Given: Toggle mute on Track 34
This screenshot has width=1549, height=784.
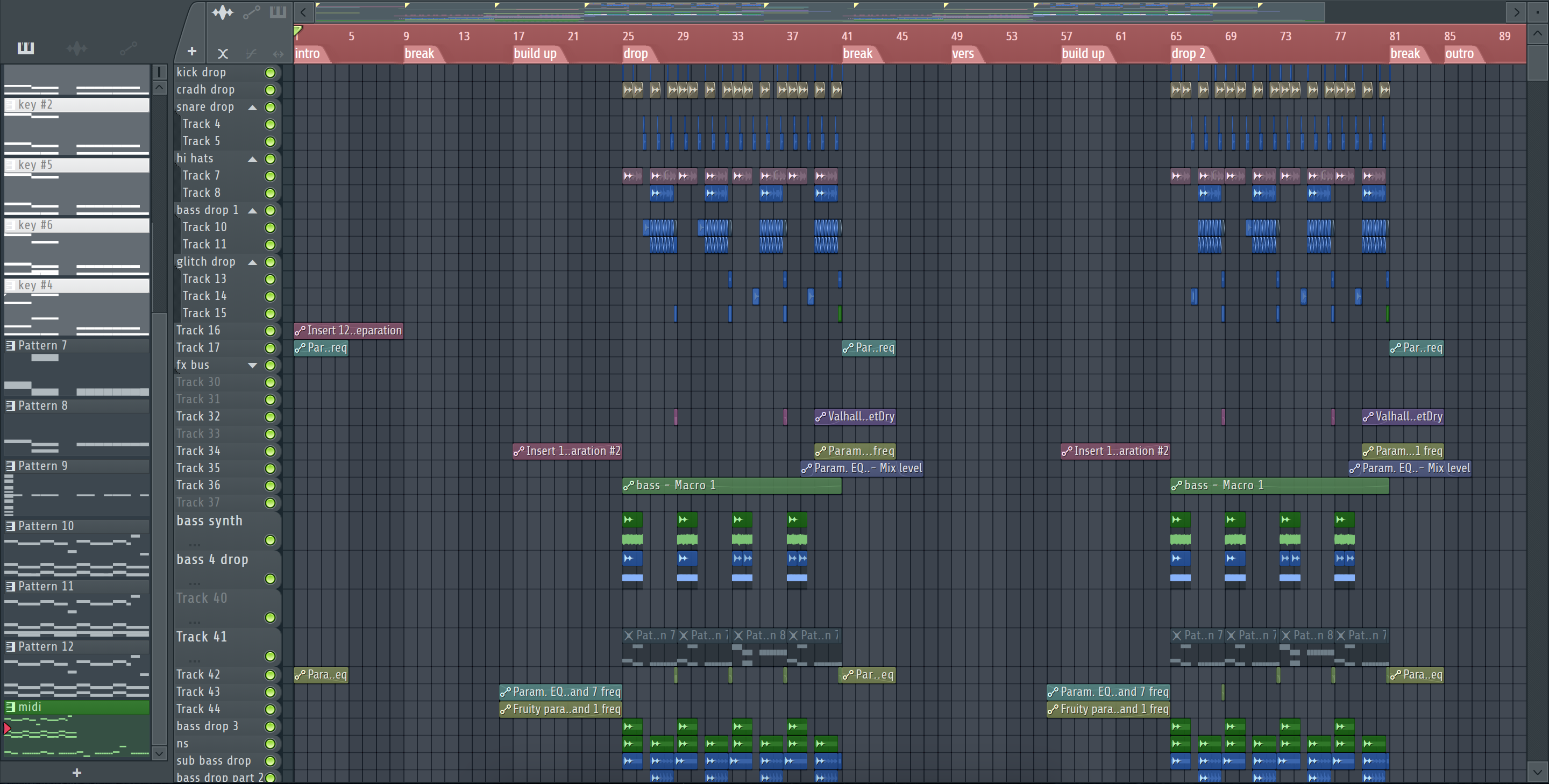Looking at the screenshot, I should pyautogui.click(x=270, y=452).
